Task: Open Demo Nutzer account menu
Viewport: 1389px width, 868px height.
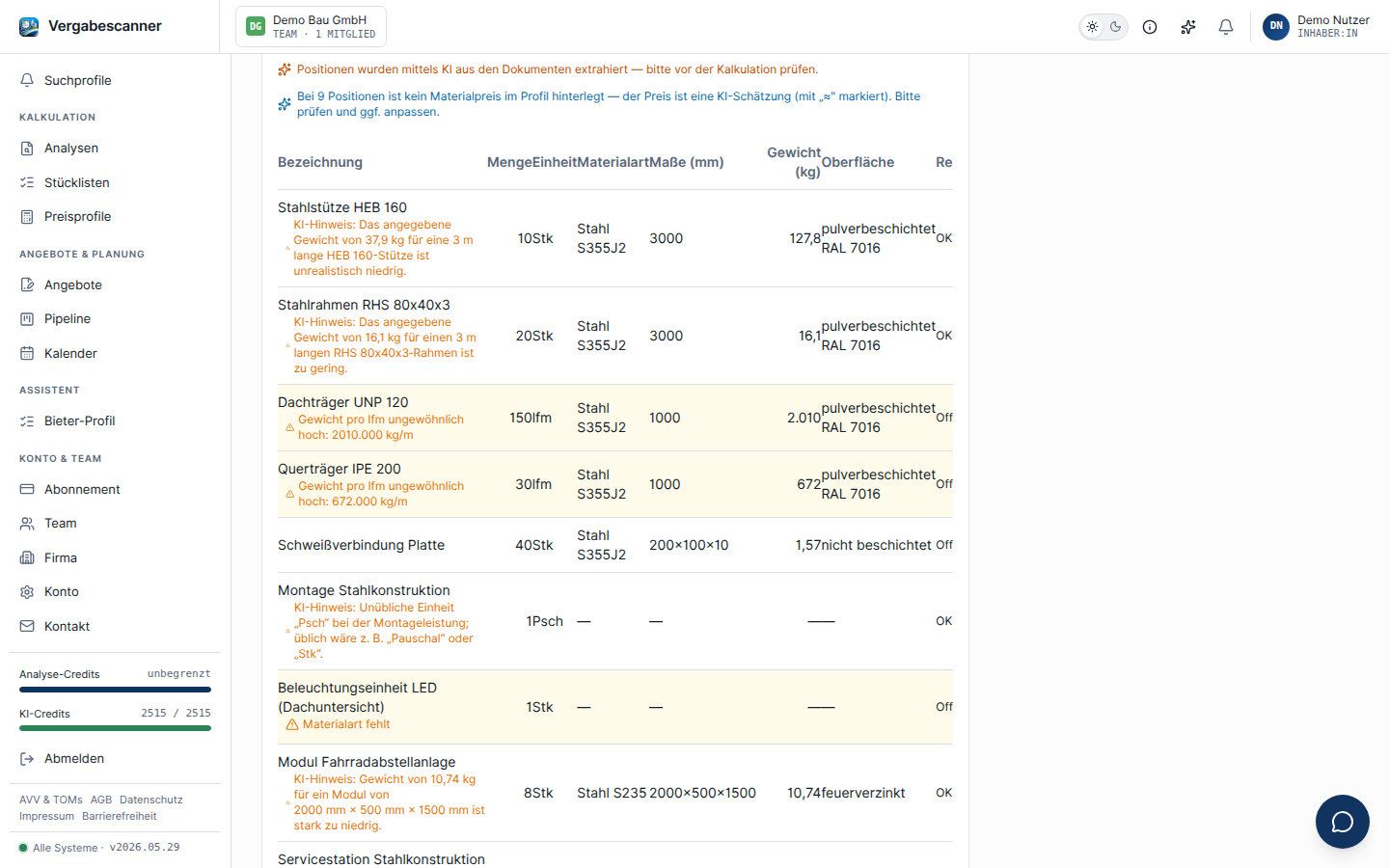Action: [x=1317, y=26]
